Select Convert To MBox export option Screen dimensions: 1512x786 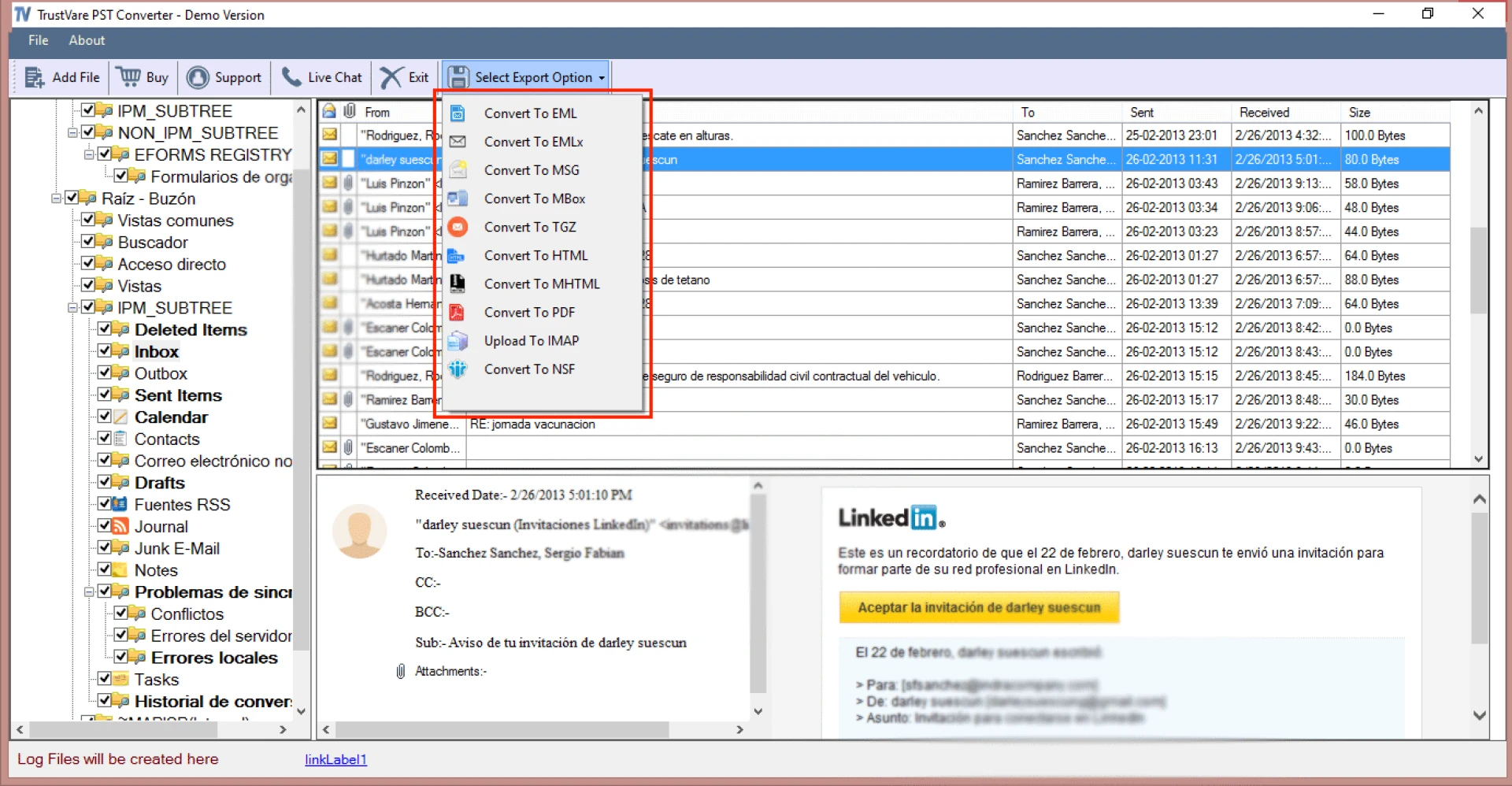[x=535, y=198]
